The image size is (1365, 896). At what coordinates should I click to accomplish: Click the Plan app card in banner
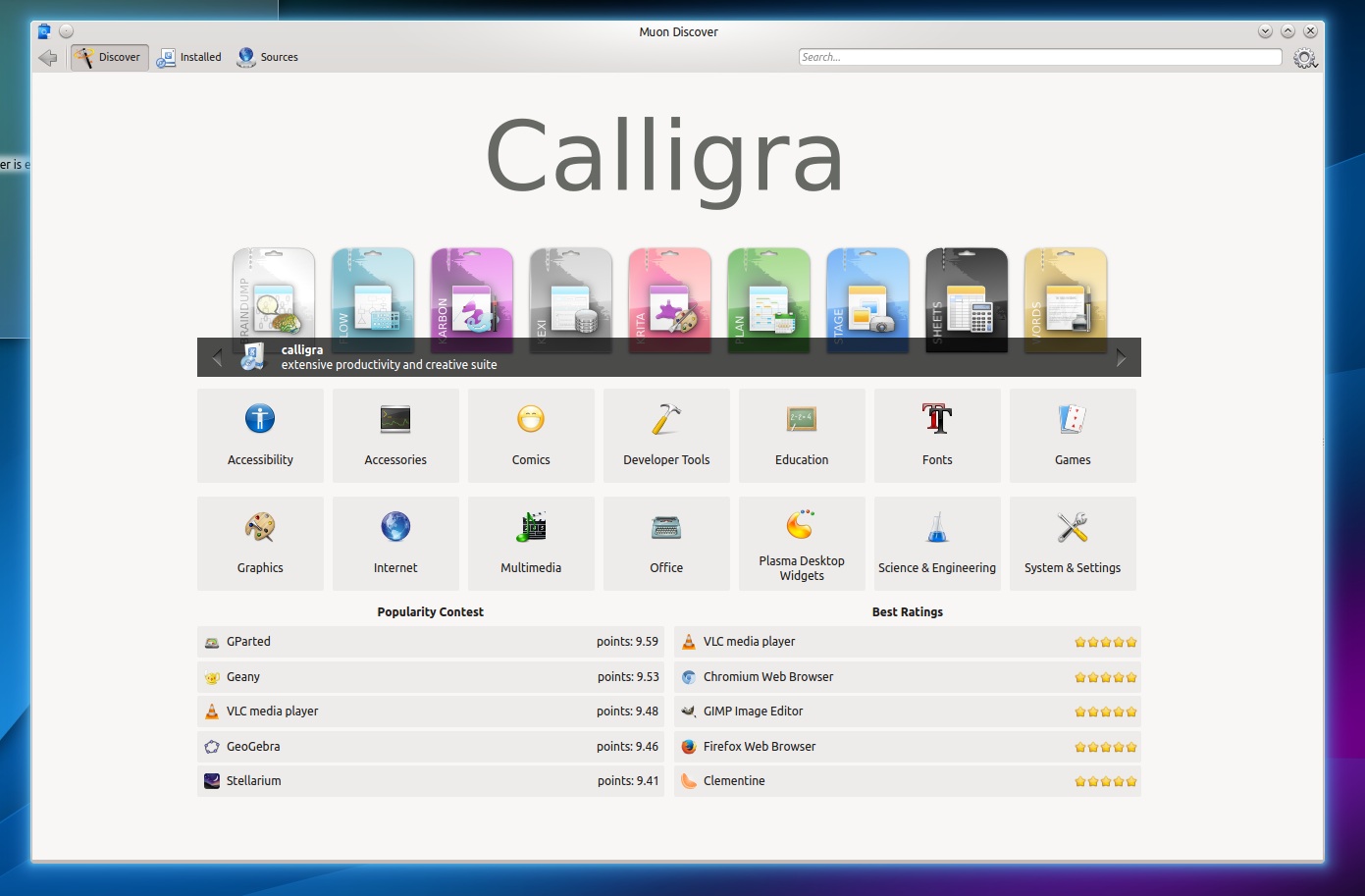[769, 299]
